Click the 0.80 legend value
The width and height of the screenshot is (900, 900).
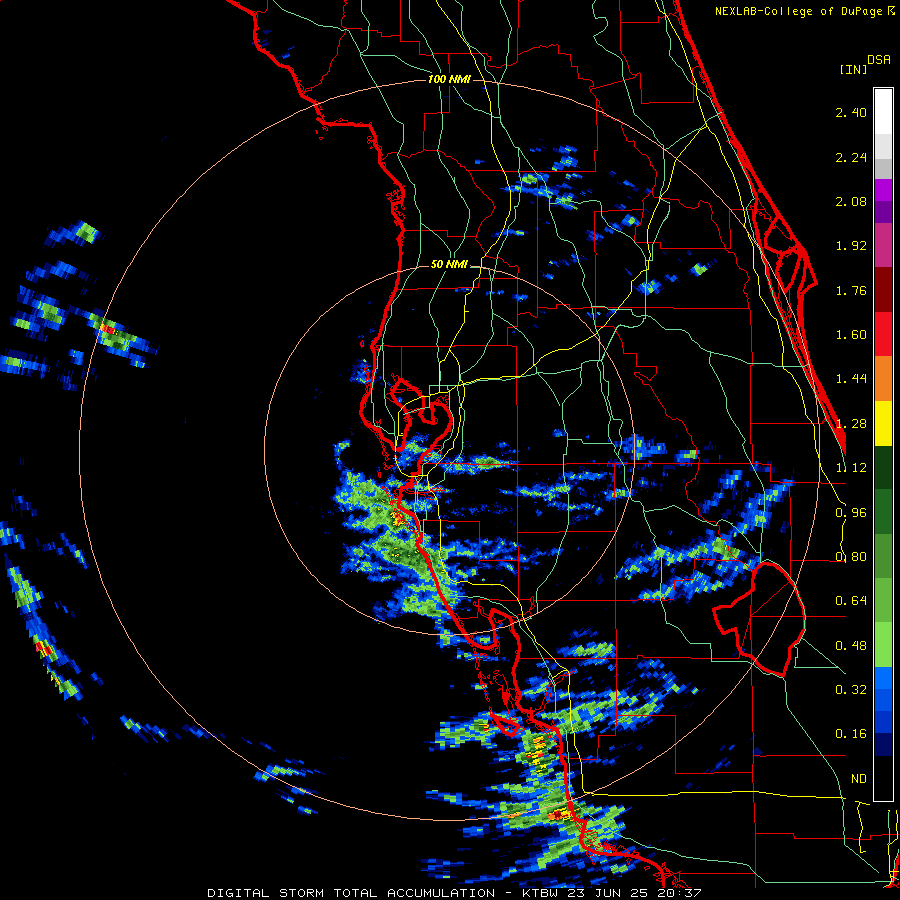[x=851, y=557]
